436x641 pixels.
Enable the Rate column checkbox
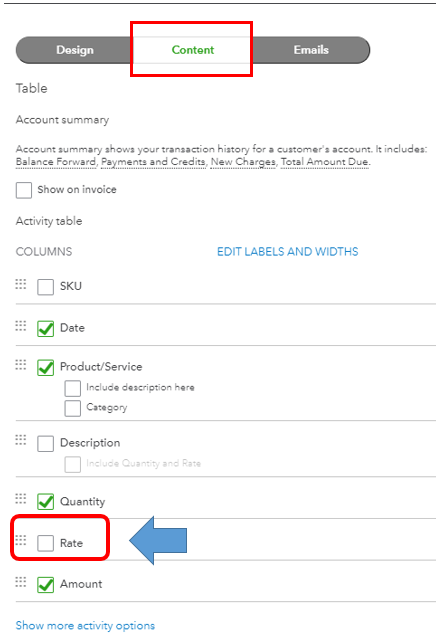45,543
